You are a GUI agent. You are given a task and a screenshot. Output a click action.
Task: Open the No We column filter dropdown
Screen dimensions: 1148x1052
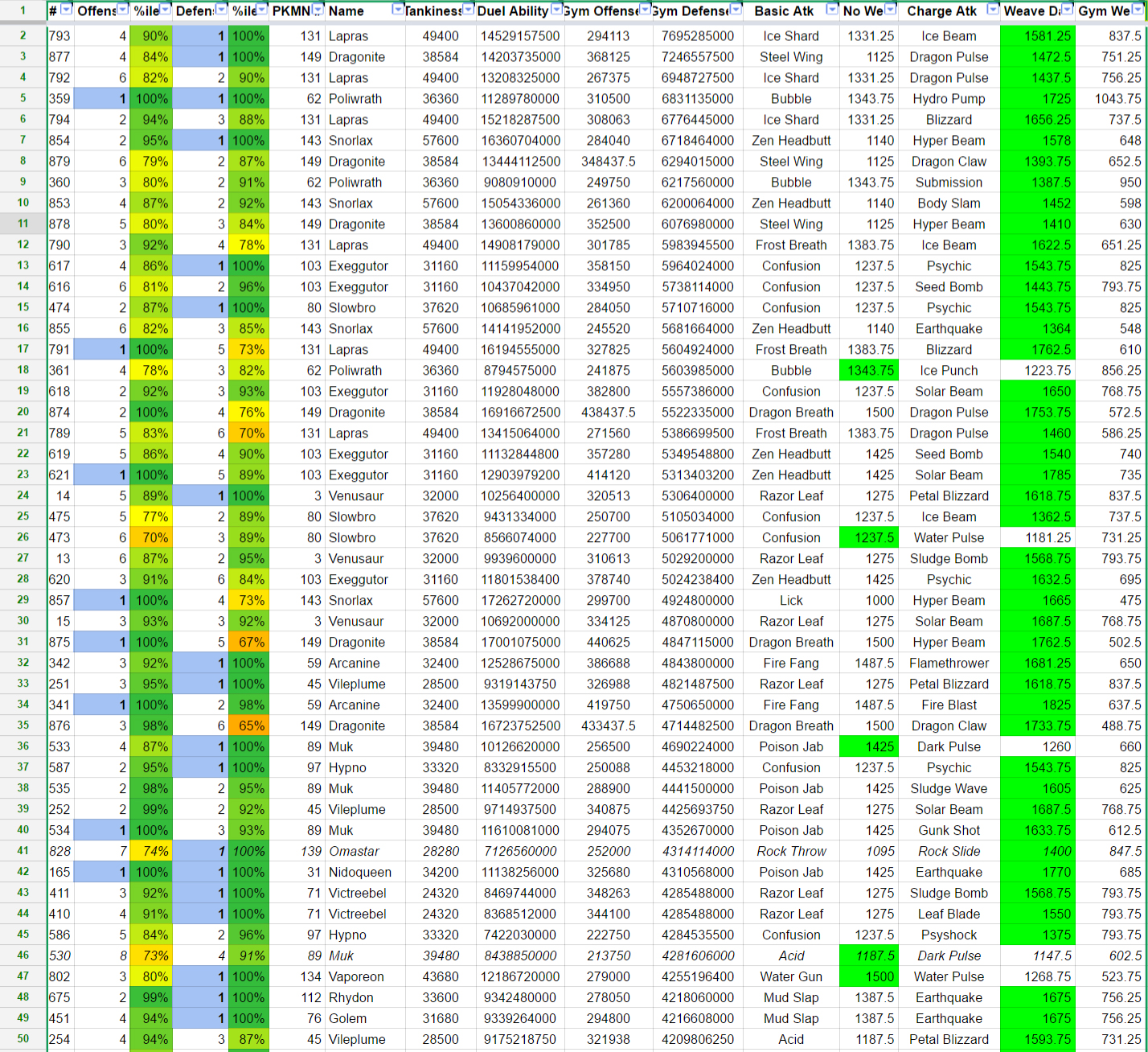pos(890,10)
